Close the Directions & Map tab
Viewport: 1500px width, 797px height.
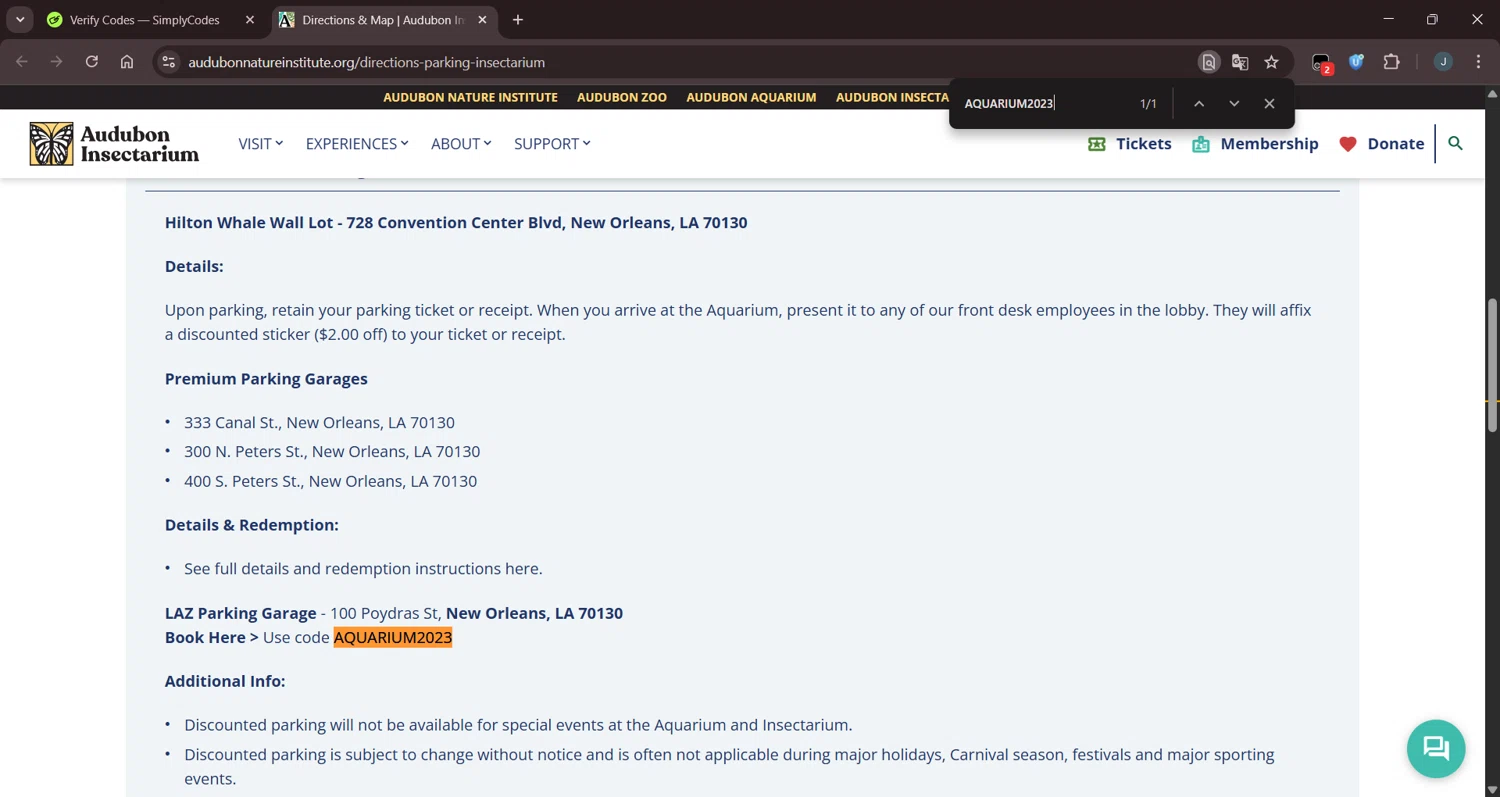coord(483,20)
